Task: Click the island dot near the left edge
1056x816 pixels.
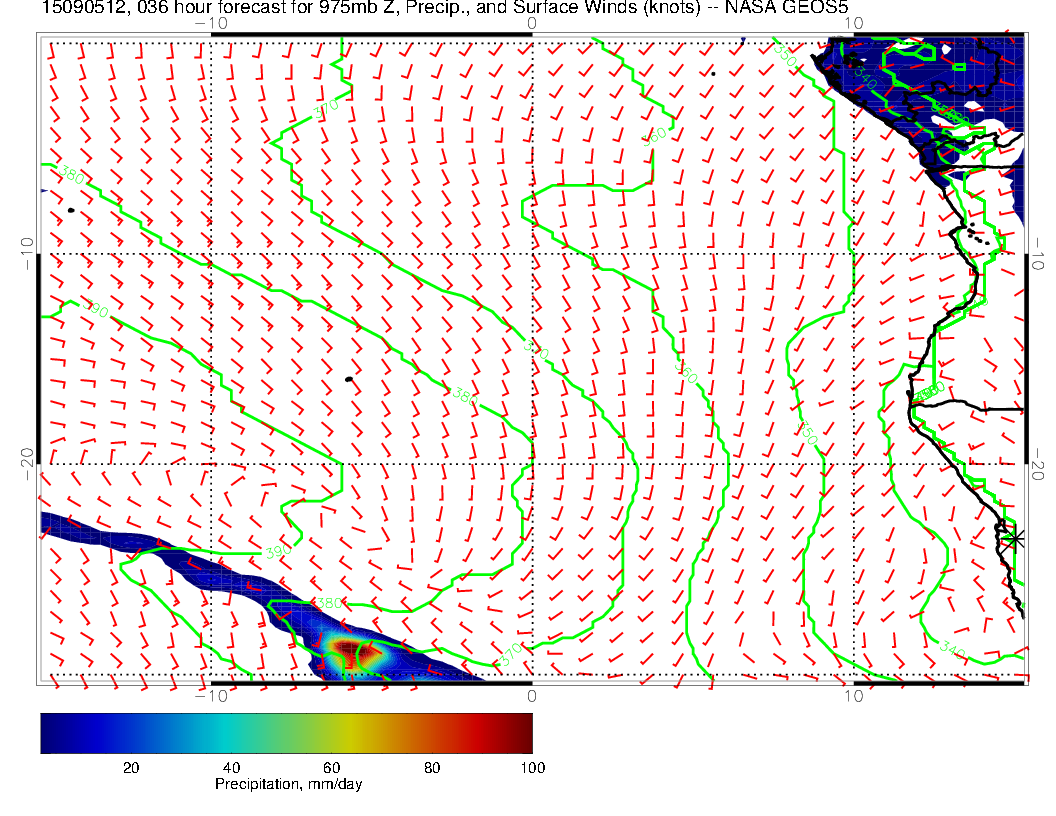Action: click(x=71, y=210)
